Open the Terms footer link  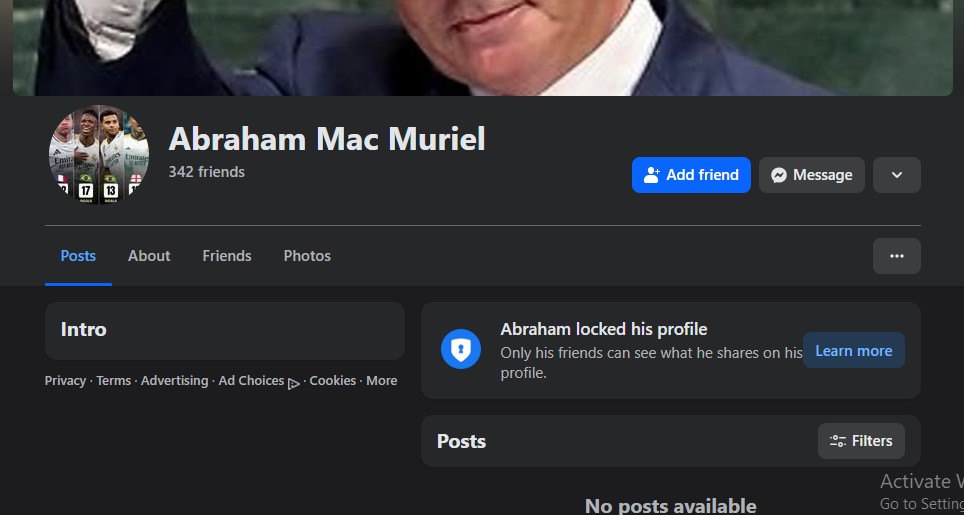click(x=113, y=381)
